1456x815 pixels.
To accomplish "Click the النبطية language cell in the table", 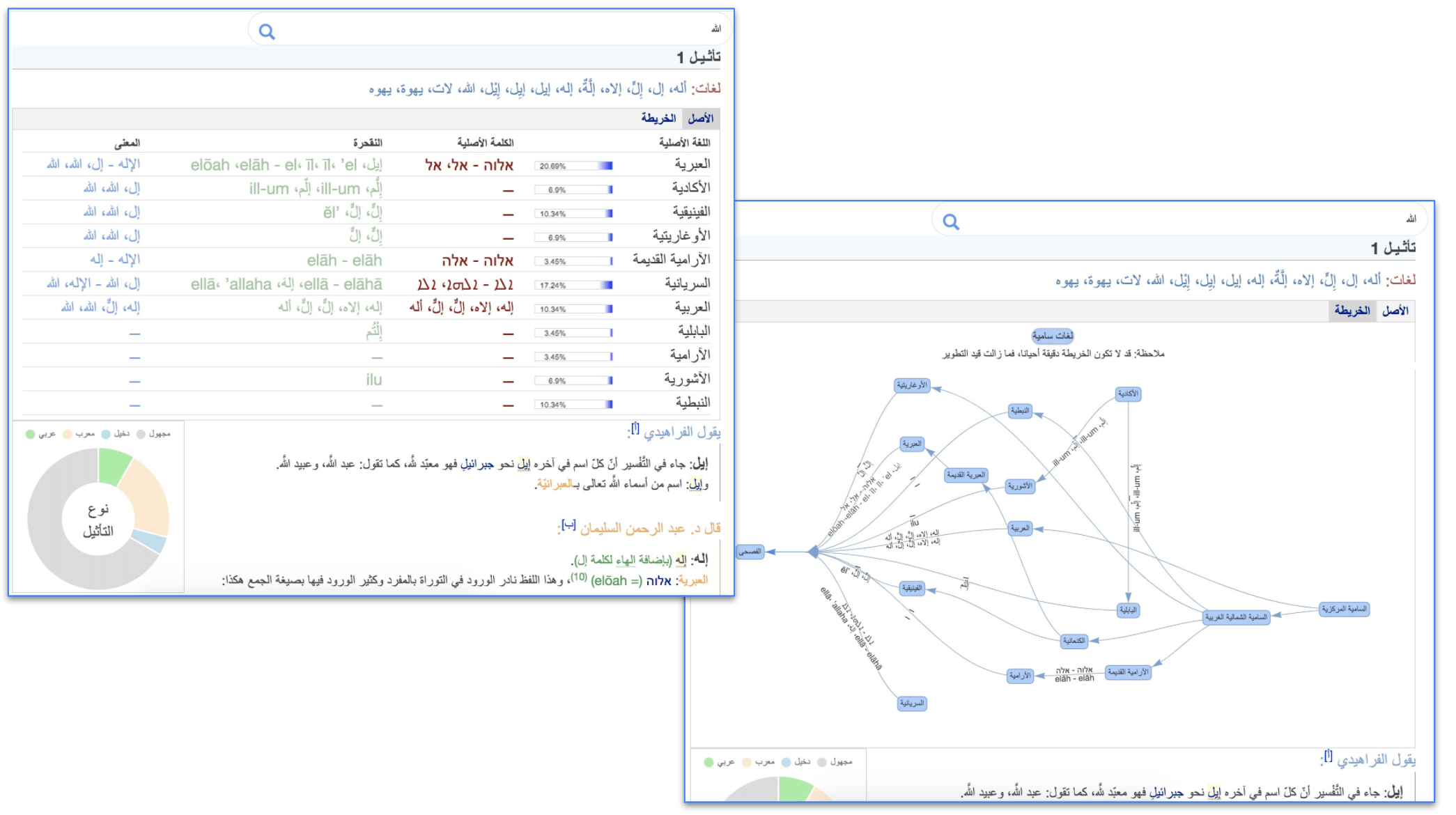I will [x=693, y=403].
